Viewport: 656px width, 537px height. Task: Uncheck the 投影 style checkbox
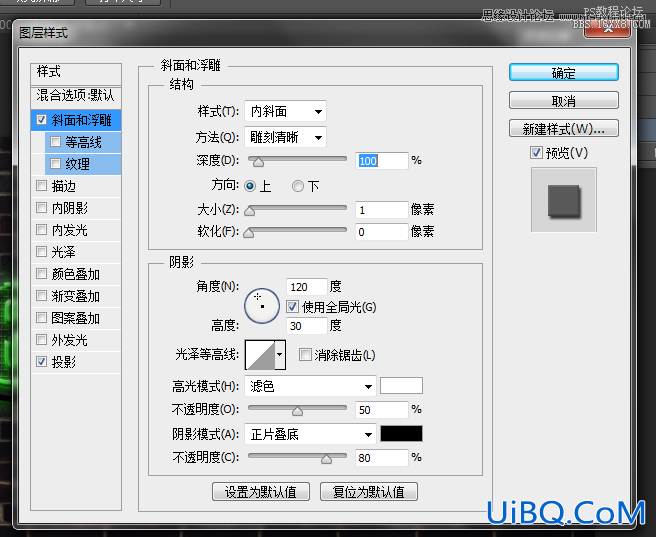tap(41, 361)
